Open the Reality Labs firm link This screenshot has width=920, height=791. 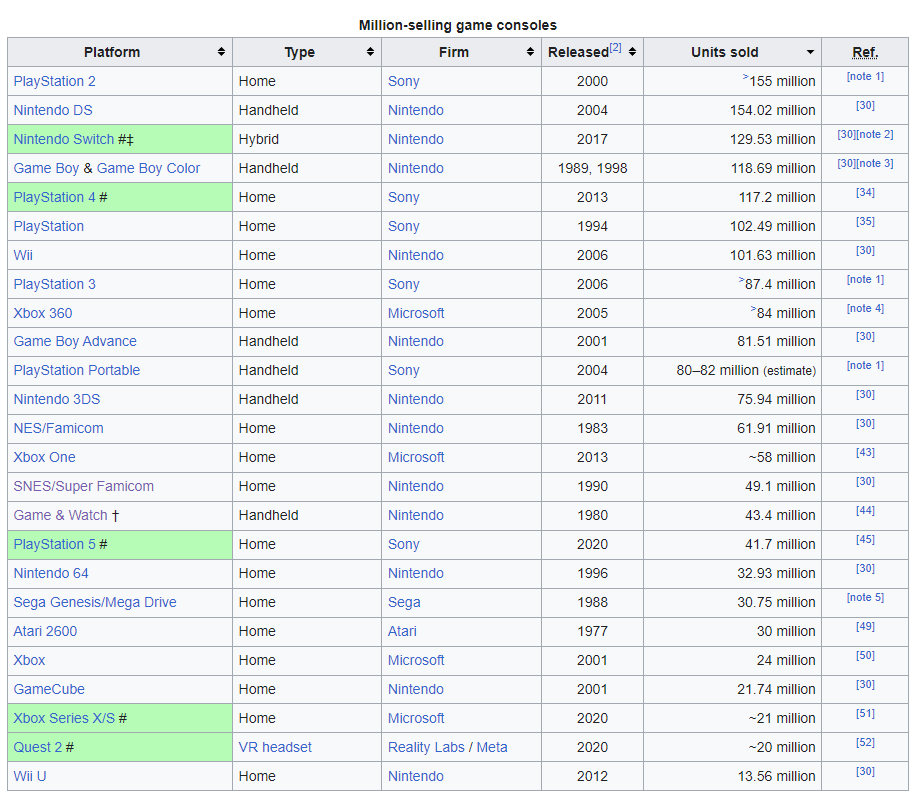(x=426, y=747)
